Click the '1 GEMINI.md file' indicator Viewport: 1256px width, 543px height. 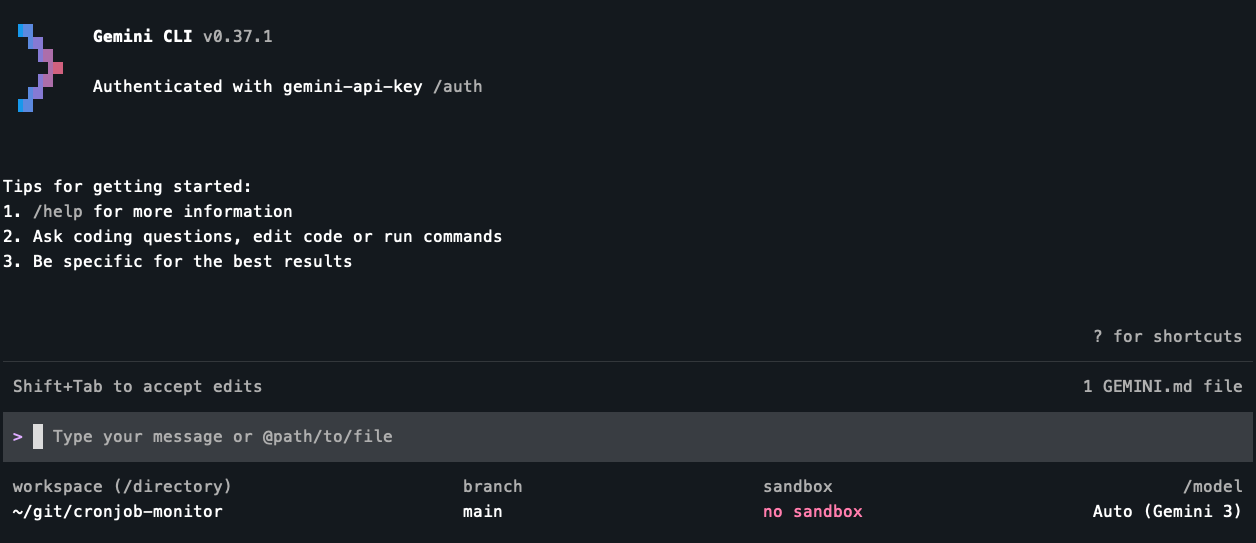pyautogui.click(x=1162, y=386)
